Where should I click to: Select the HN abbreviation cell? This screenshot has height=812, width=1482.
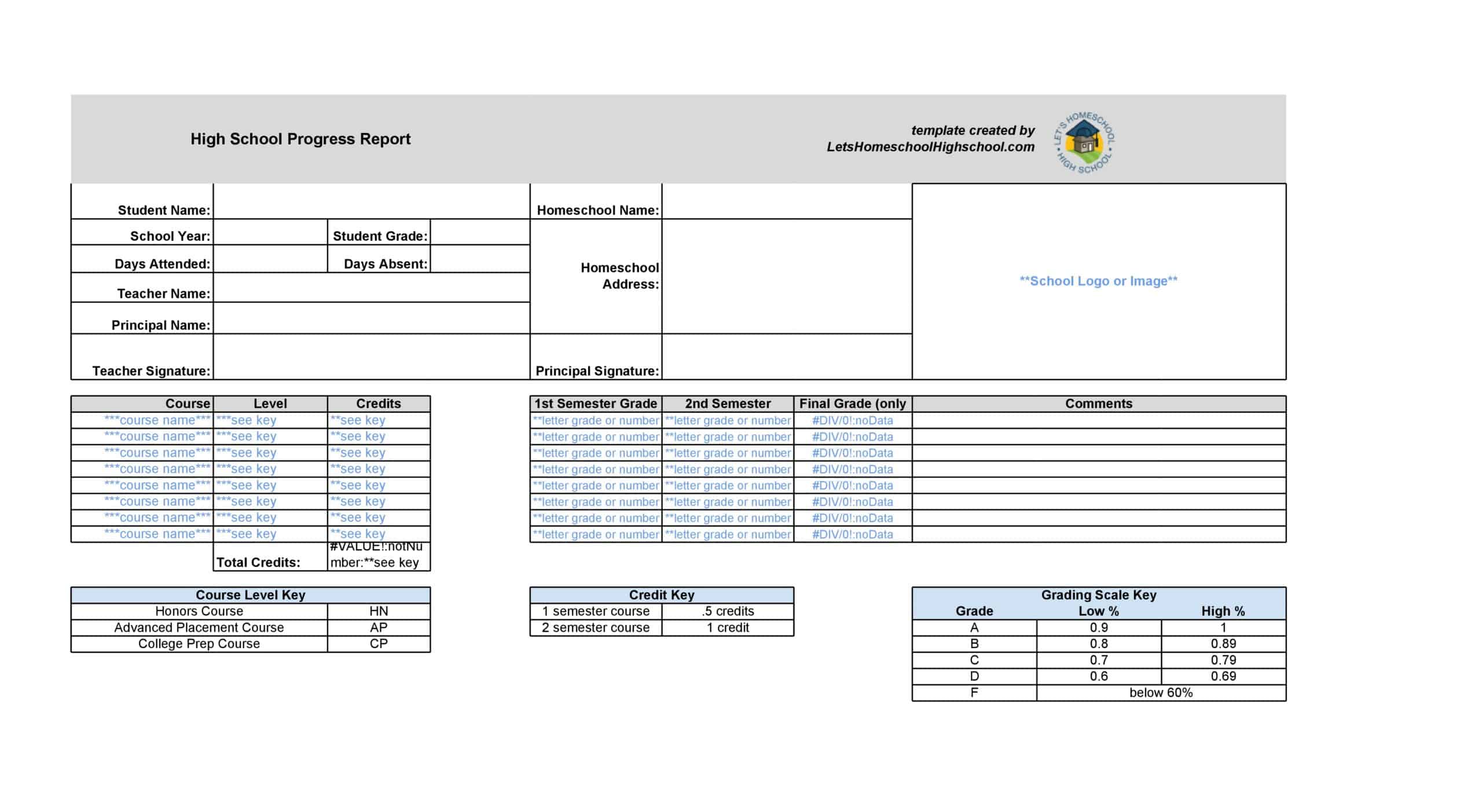pos(379,612)
